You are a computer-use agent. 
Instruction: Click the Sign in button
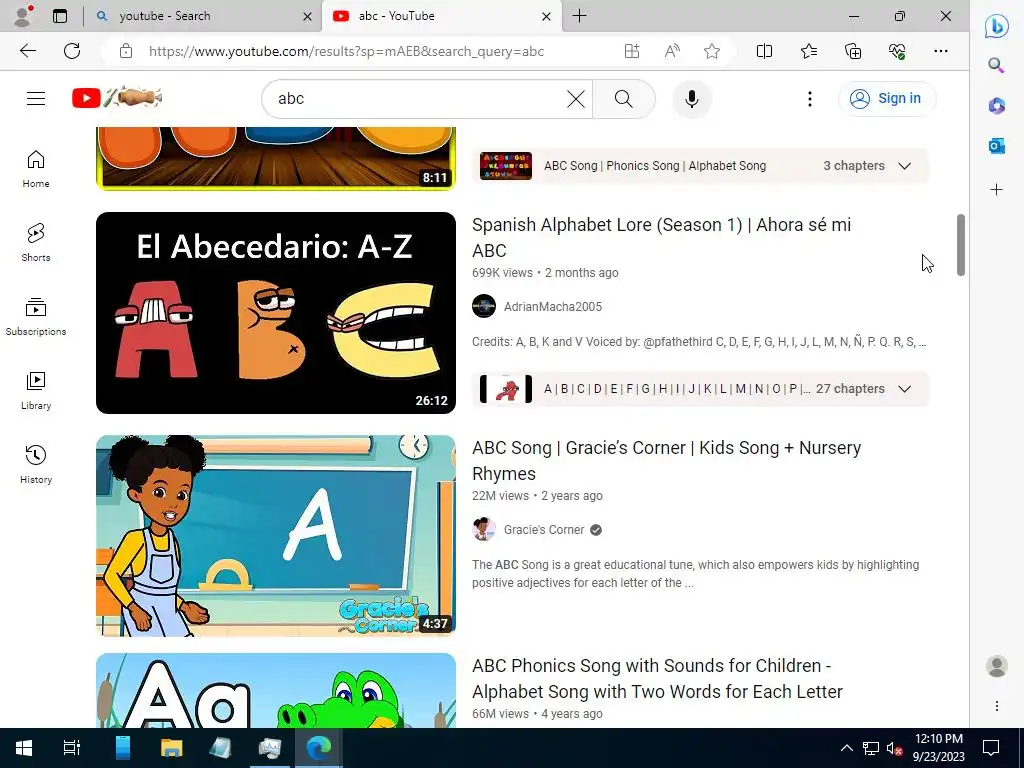tap(886, 99)
